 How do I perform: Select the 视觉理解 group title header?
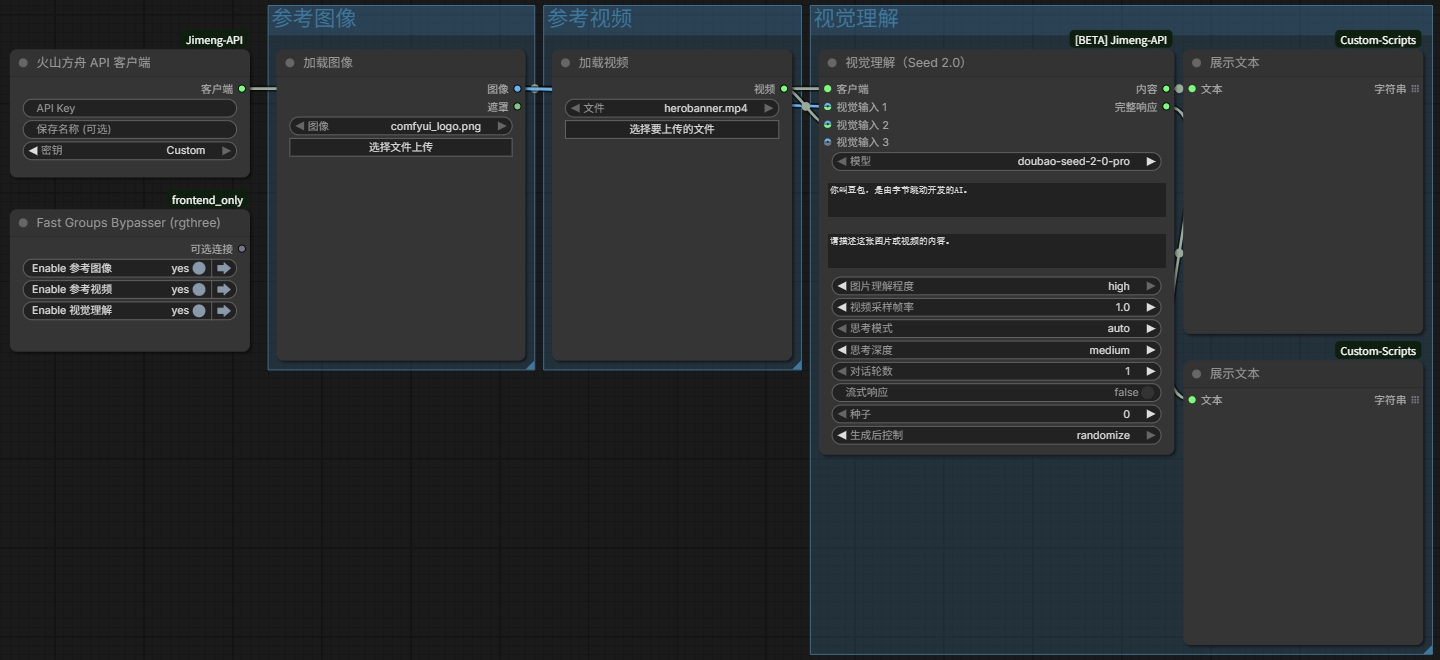click(x=856, y=18)
